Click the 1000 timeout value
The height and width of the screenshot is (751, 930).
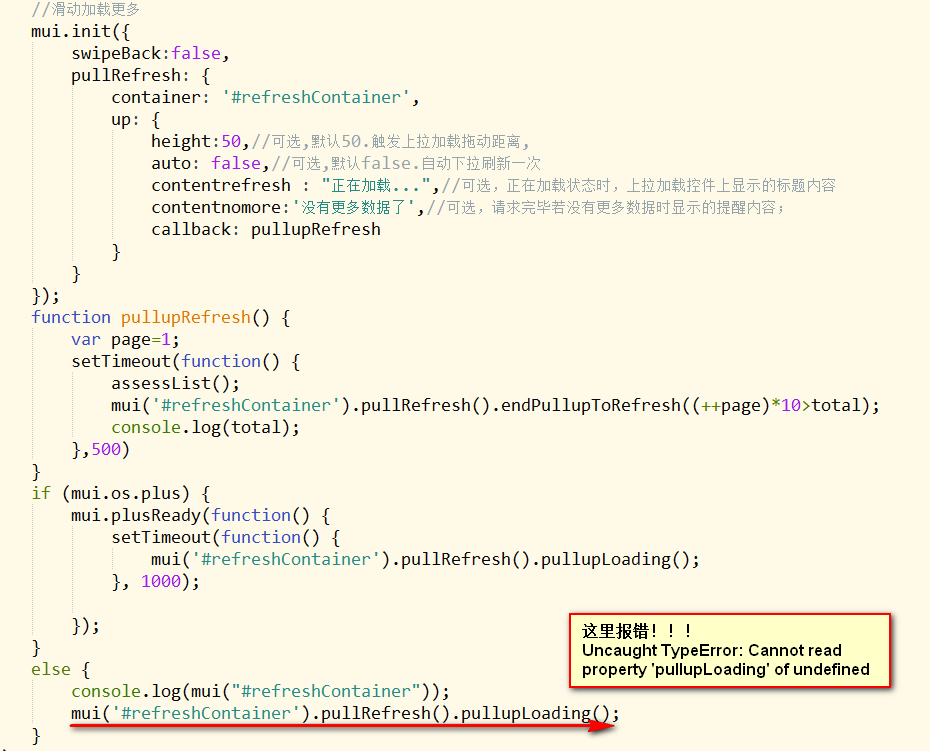161,581
